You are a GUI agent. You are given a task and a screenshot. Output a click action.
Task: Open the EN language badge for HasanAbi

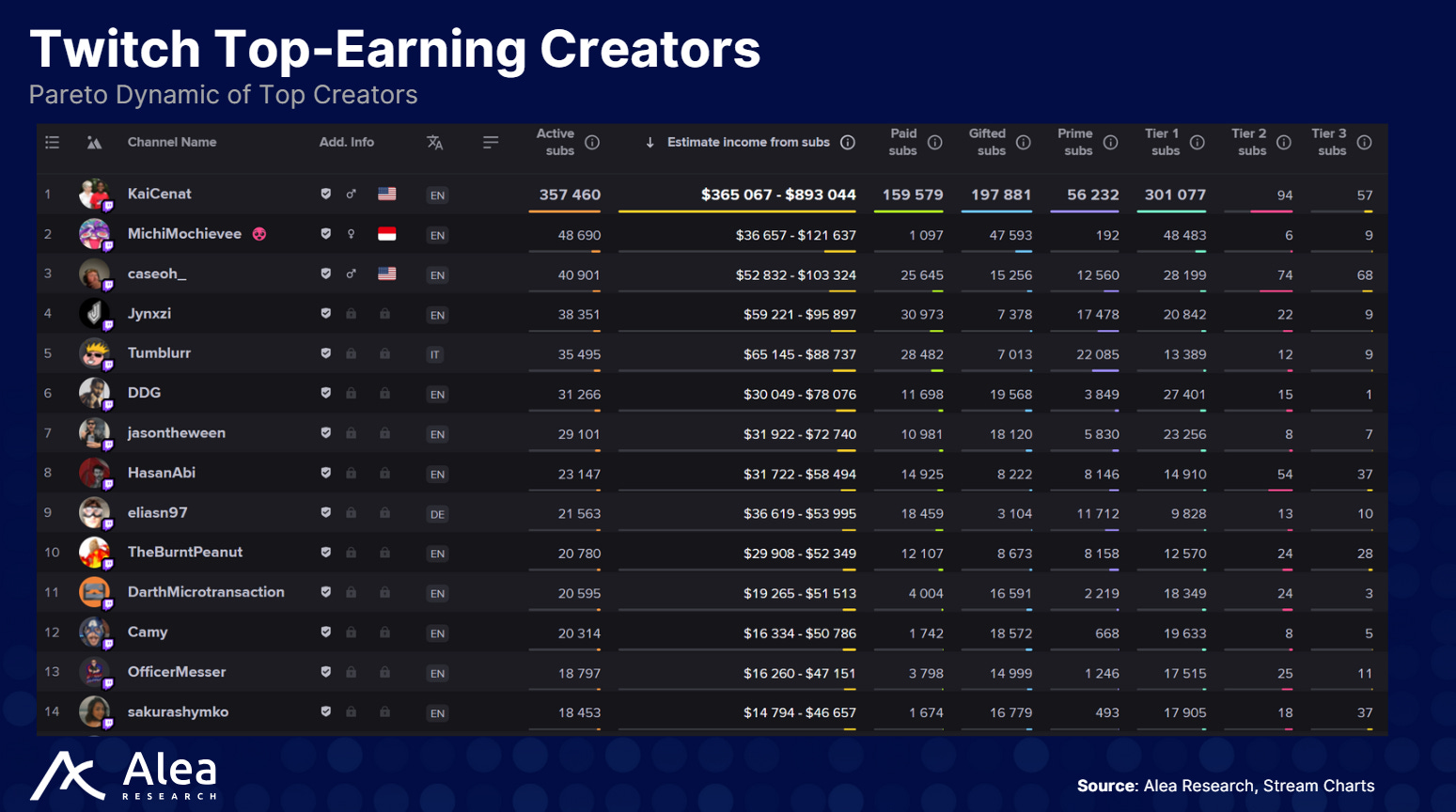pos(437,474)
